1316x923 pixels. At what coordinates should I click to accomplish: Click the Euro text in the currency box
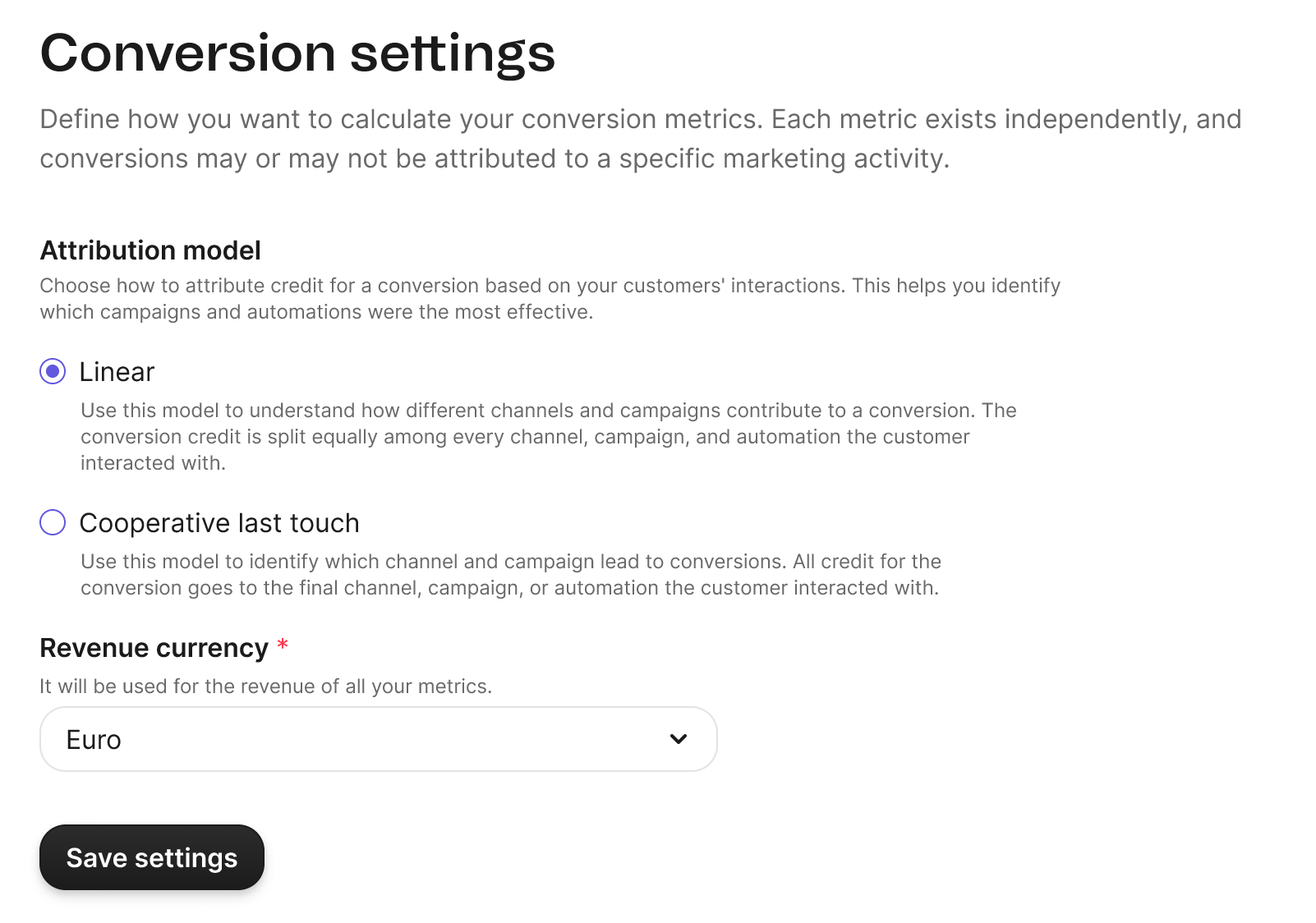[x=93, y=738]
